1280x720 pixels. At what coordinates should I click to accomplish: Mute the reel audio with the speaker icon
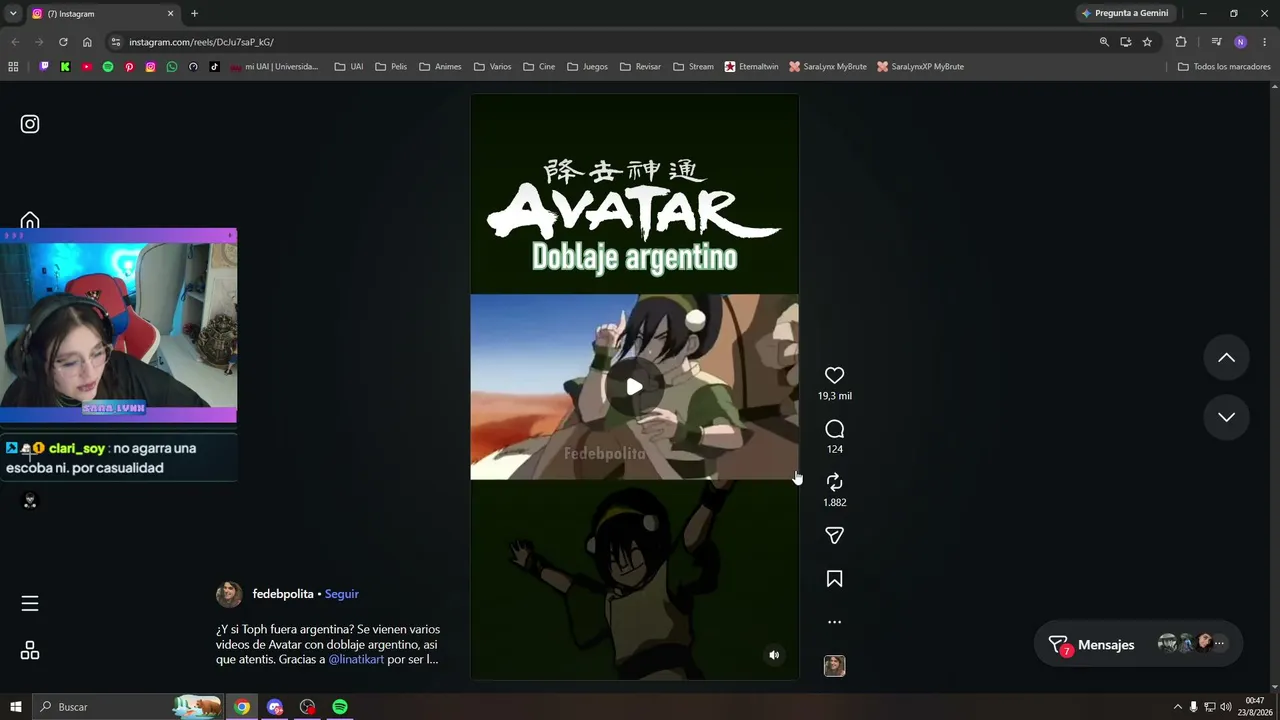[773, 655]
